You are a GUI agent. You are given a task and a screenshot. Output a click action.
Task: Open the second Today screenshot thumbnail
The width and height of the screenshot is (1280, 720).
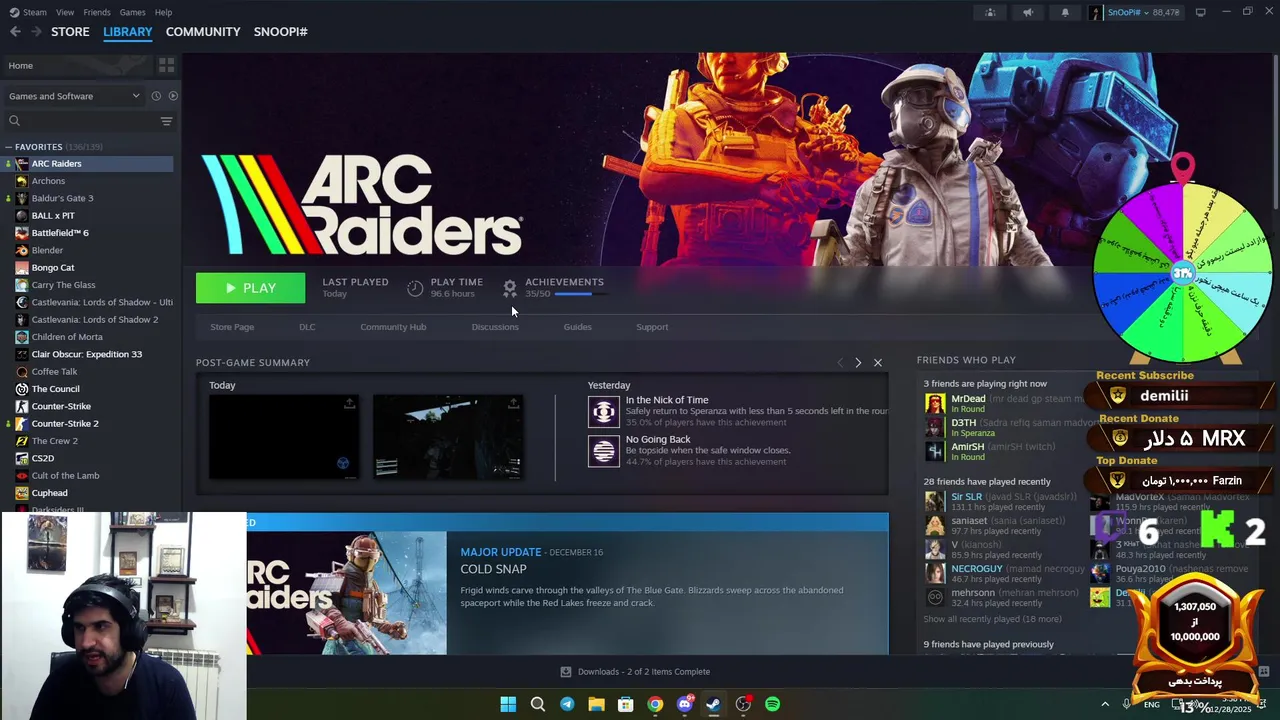[x=447, y=437]
